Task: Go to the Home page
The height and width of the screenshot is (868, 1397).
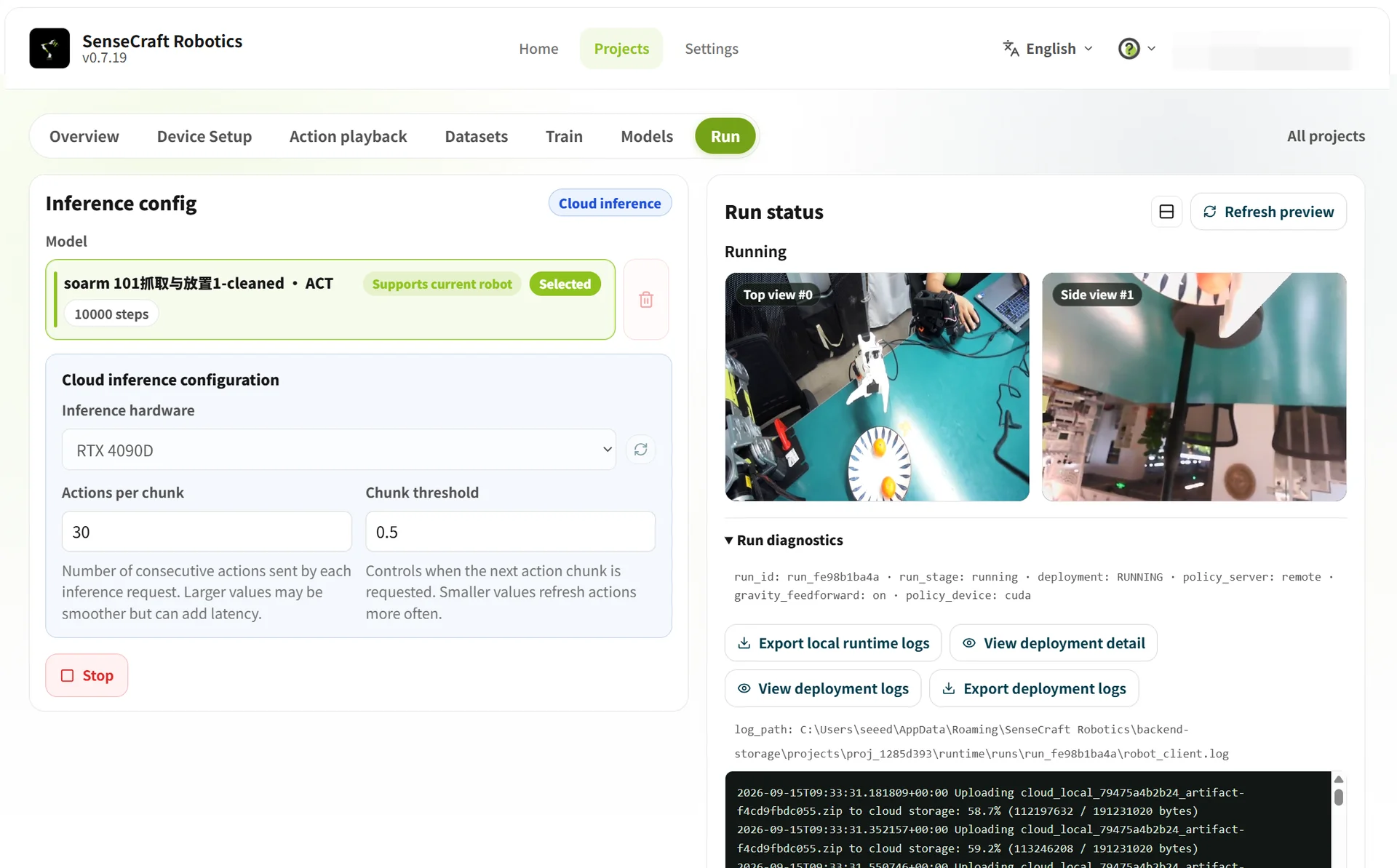Action: tap(538, 48)
